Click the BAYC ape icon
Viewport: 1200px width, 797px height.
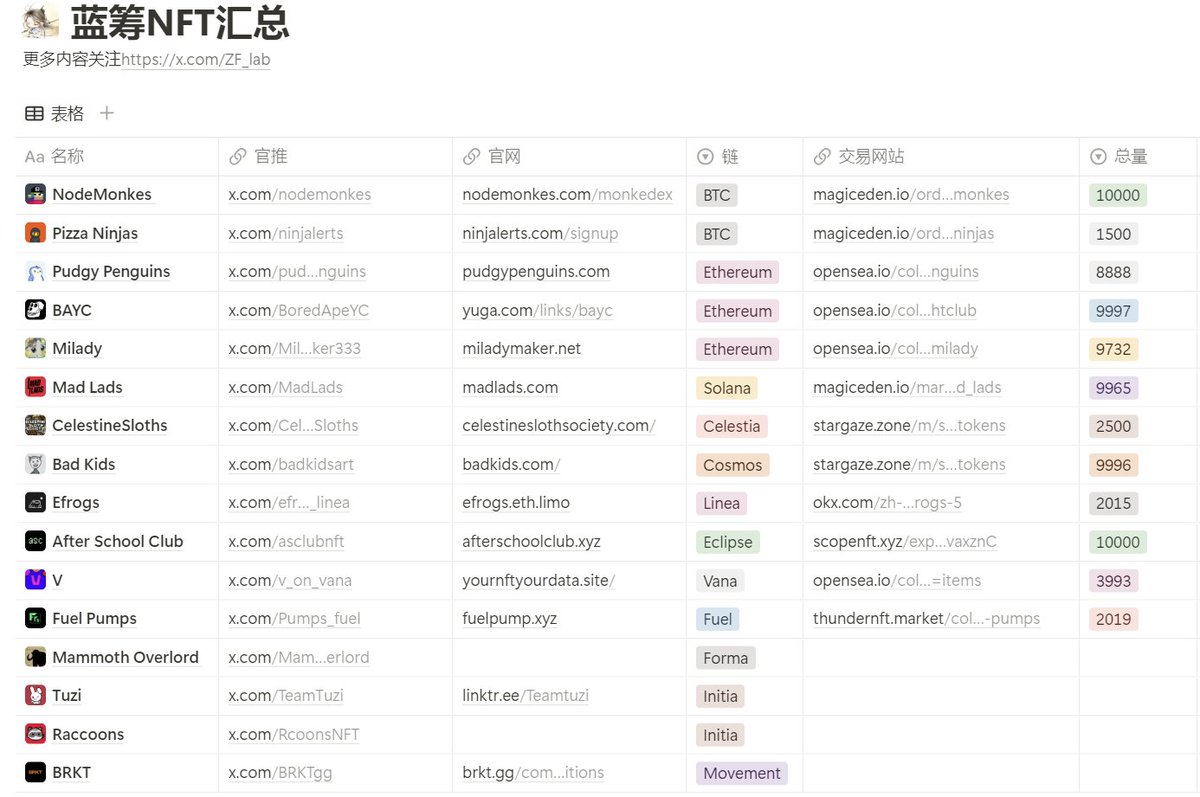tap(35, 310)
